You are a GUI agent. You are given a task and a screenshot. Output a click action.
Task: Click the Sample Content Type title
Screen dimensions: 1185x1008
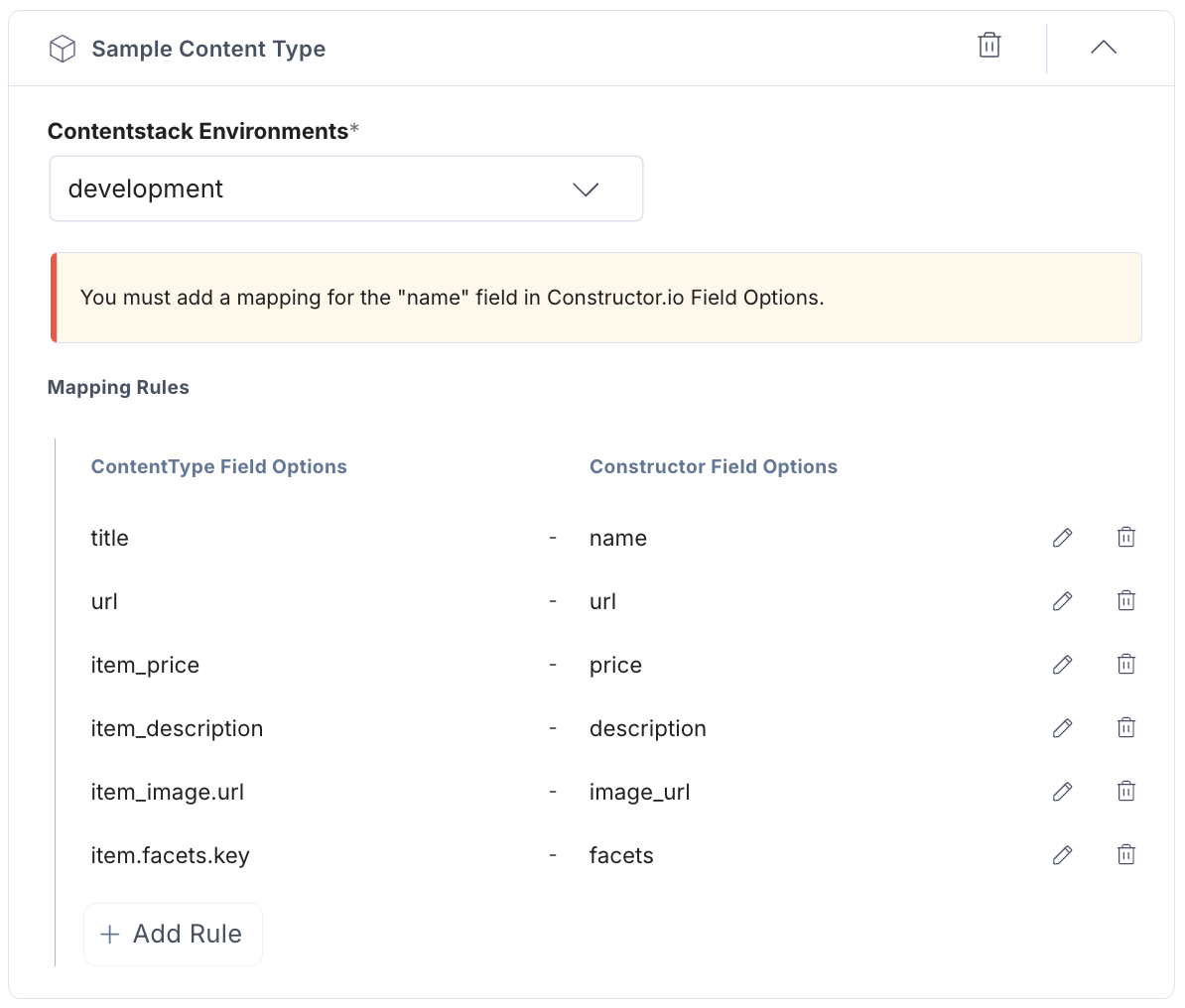click(208, 50)
